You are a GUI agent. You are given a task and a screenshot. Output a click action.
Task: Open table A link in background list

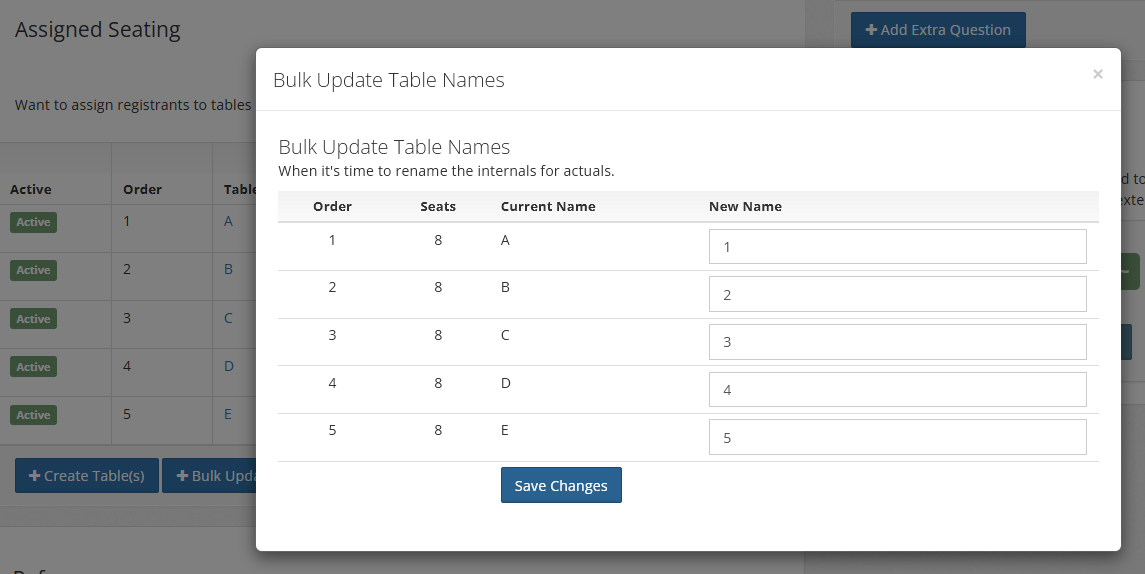click(229, 221)
